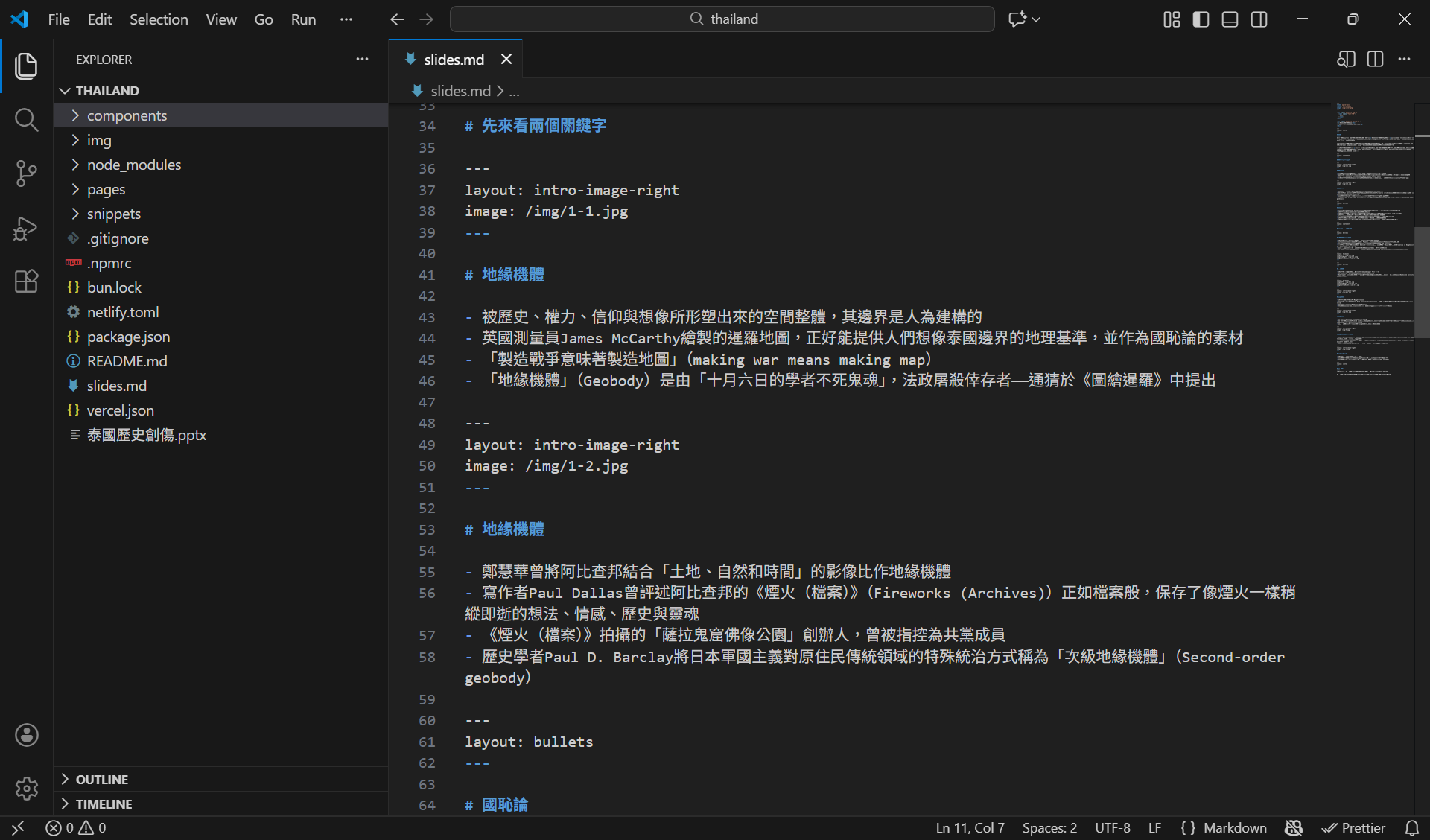Click the thailand command center search box
The image size is (1430, 840).
[722, 19]
